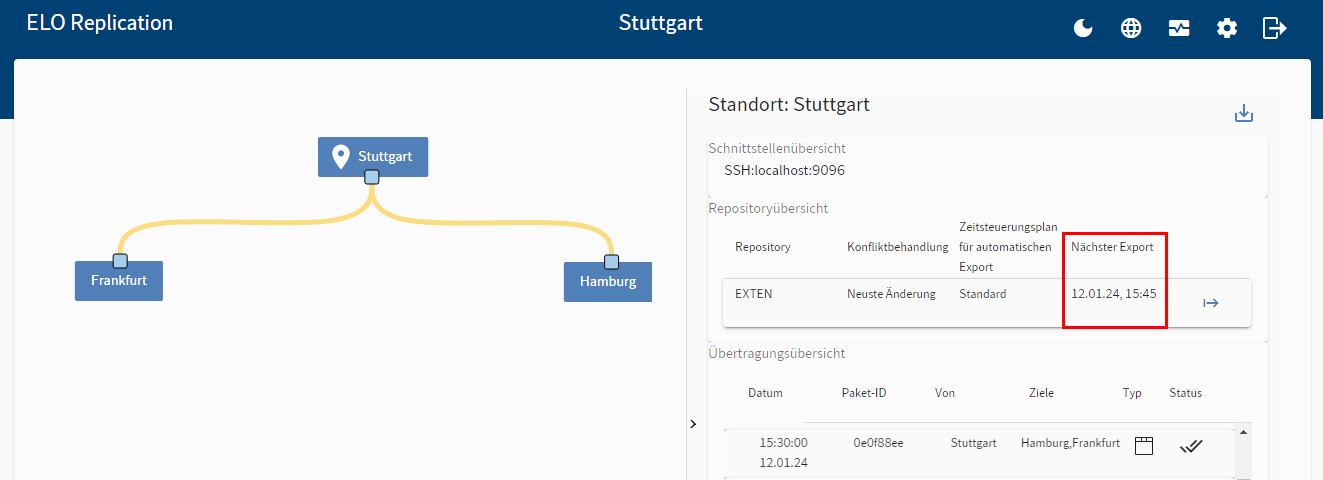Sort by the Paket-ID column header
Screen dimensions: 1323x480
click(x=863, y=393)
